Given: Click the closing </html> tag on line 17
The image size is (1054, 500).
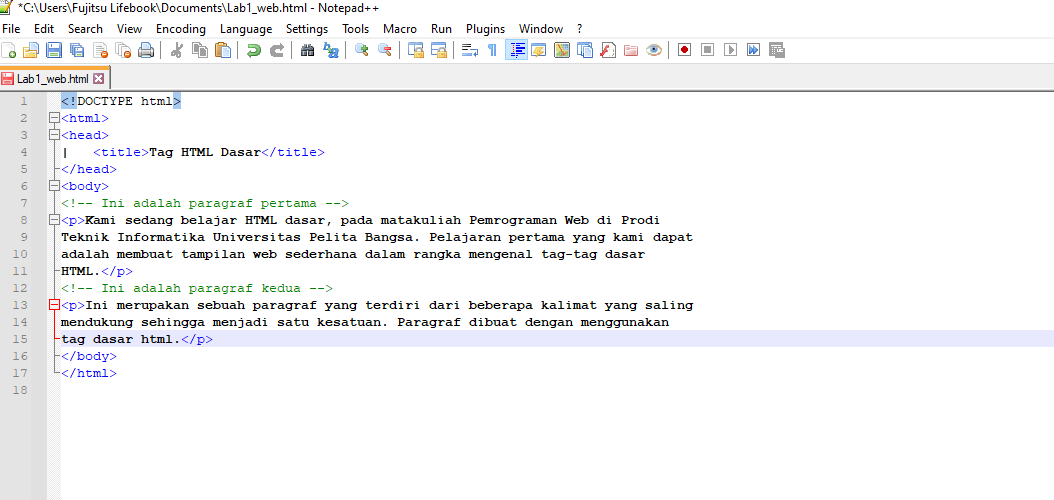Looking at the screenshot, I should point(89,373).
